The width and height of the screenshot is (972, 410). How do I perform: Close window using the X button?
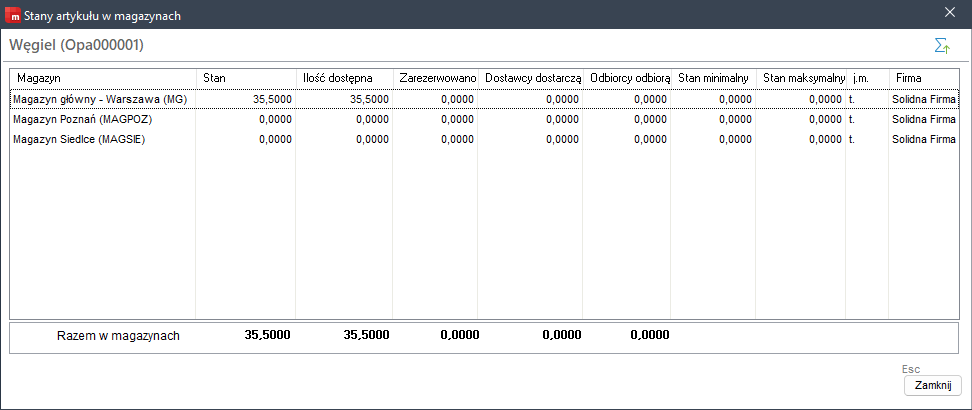coord(949,12)
